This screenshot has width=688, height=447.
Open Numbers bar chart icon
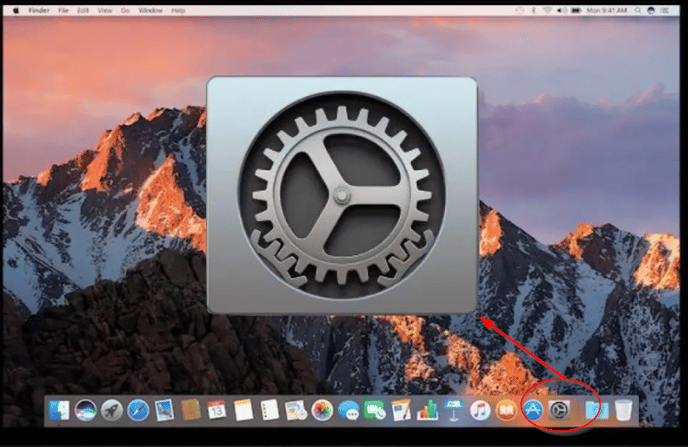[427, 411]
